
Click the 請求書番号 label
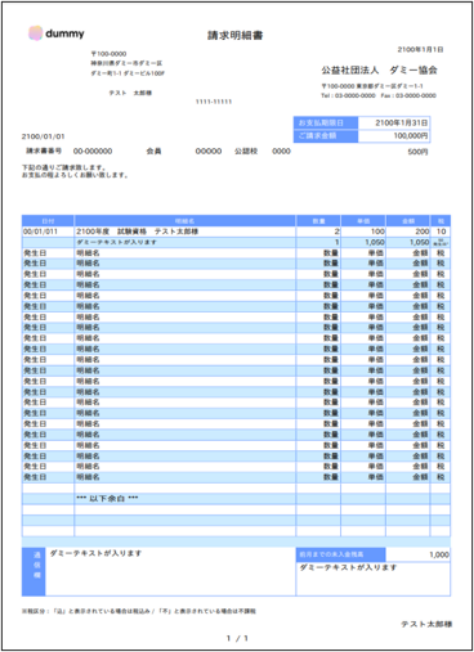(44, 151)
